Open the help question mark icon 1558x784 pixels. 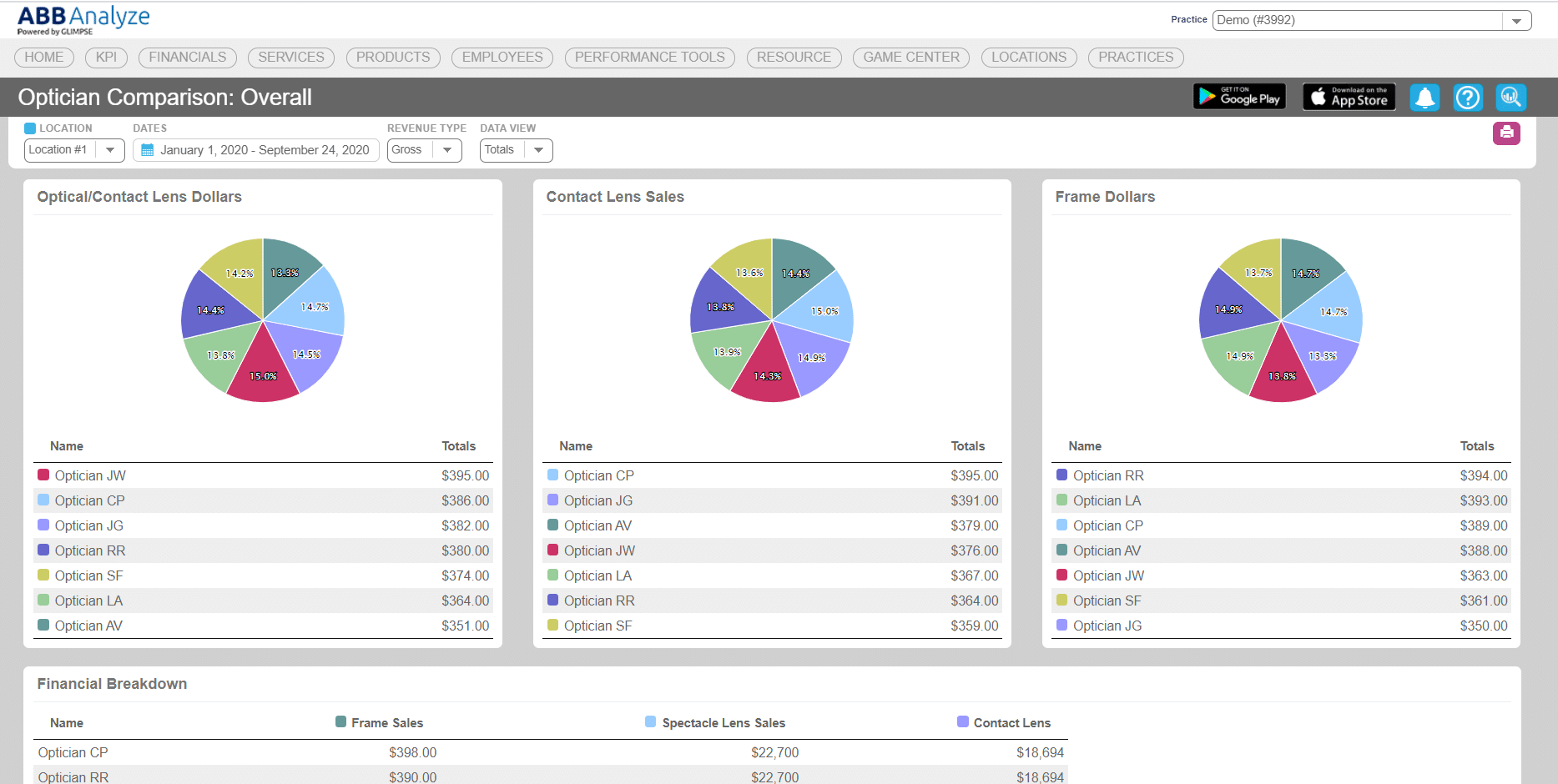(1468, 98)
